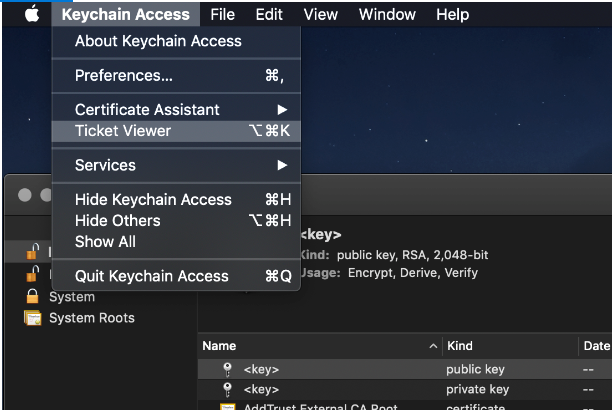Image resolution: width=612 pixels, height=410 pixels.
Task: Quit Keychain Access via menu
Action: point(176,276)
